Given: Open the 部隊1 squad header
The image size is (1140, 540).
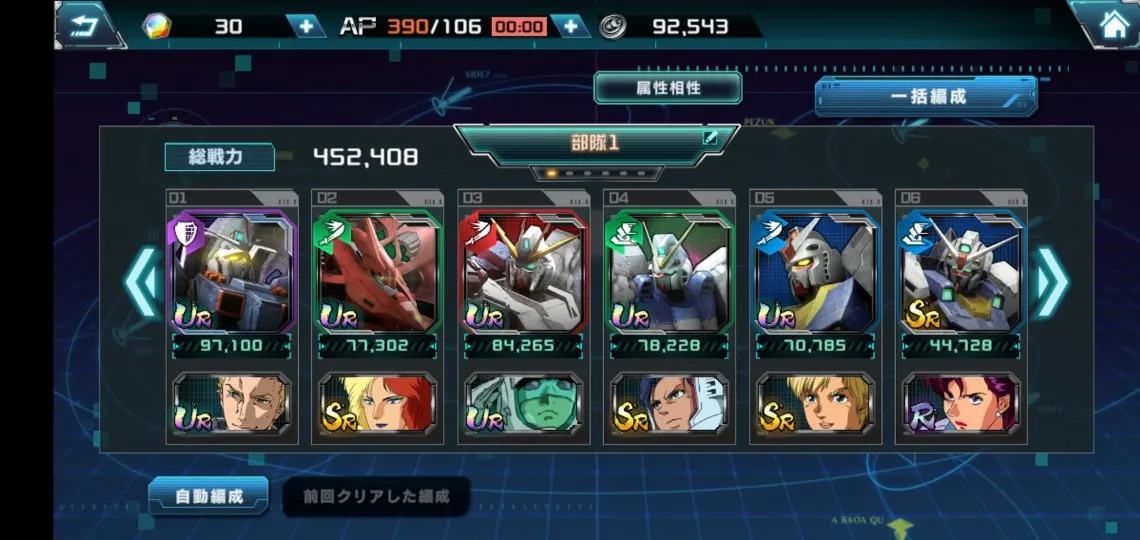Looking at the screenshot, I should pos(596,143).
